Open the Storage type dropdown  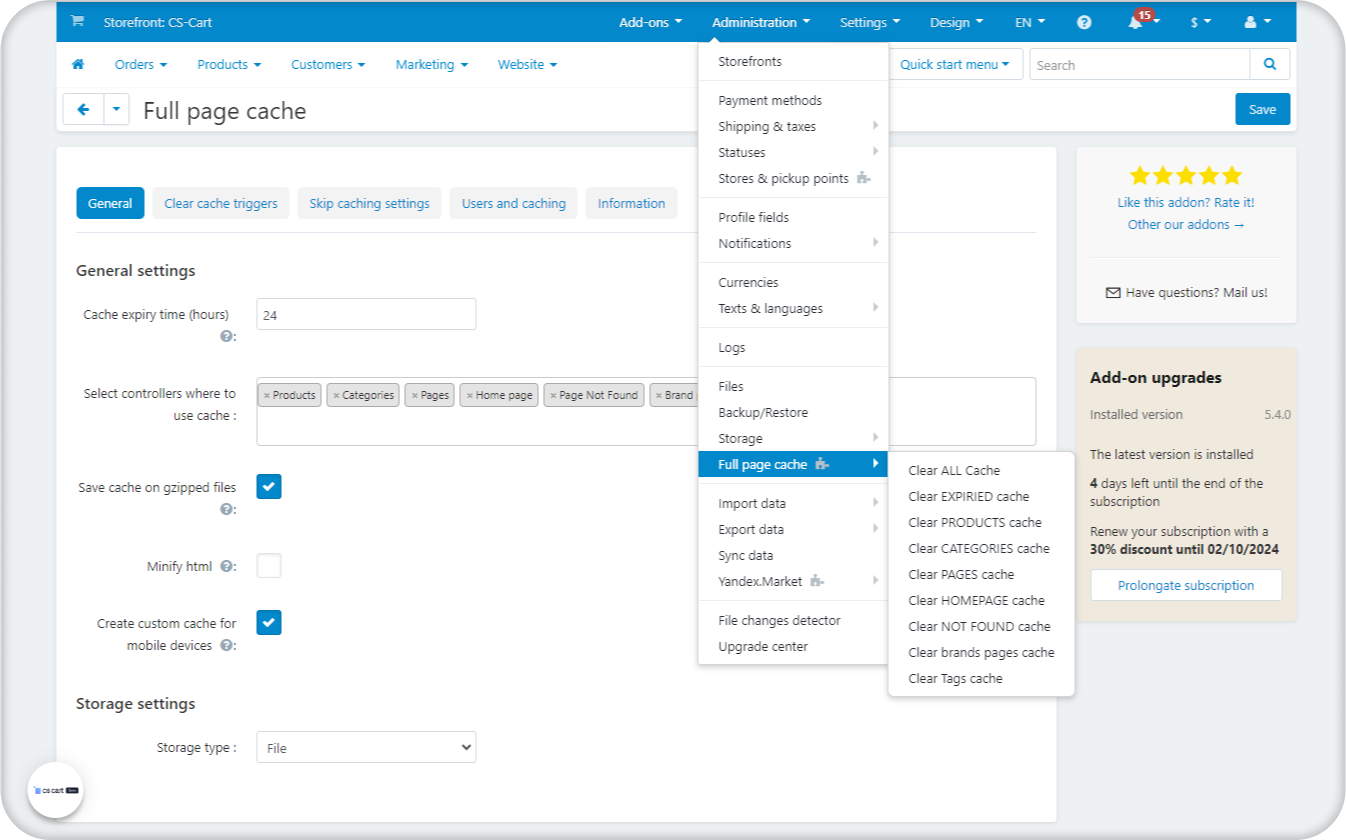[x=366, y=747]
